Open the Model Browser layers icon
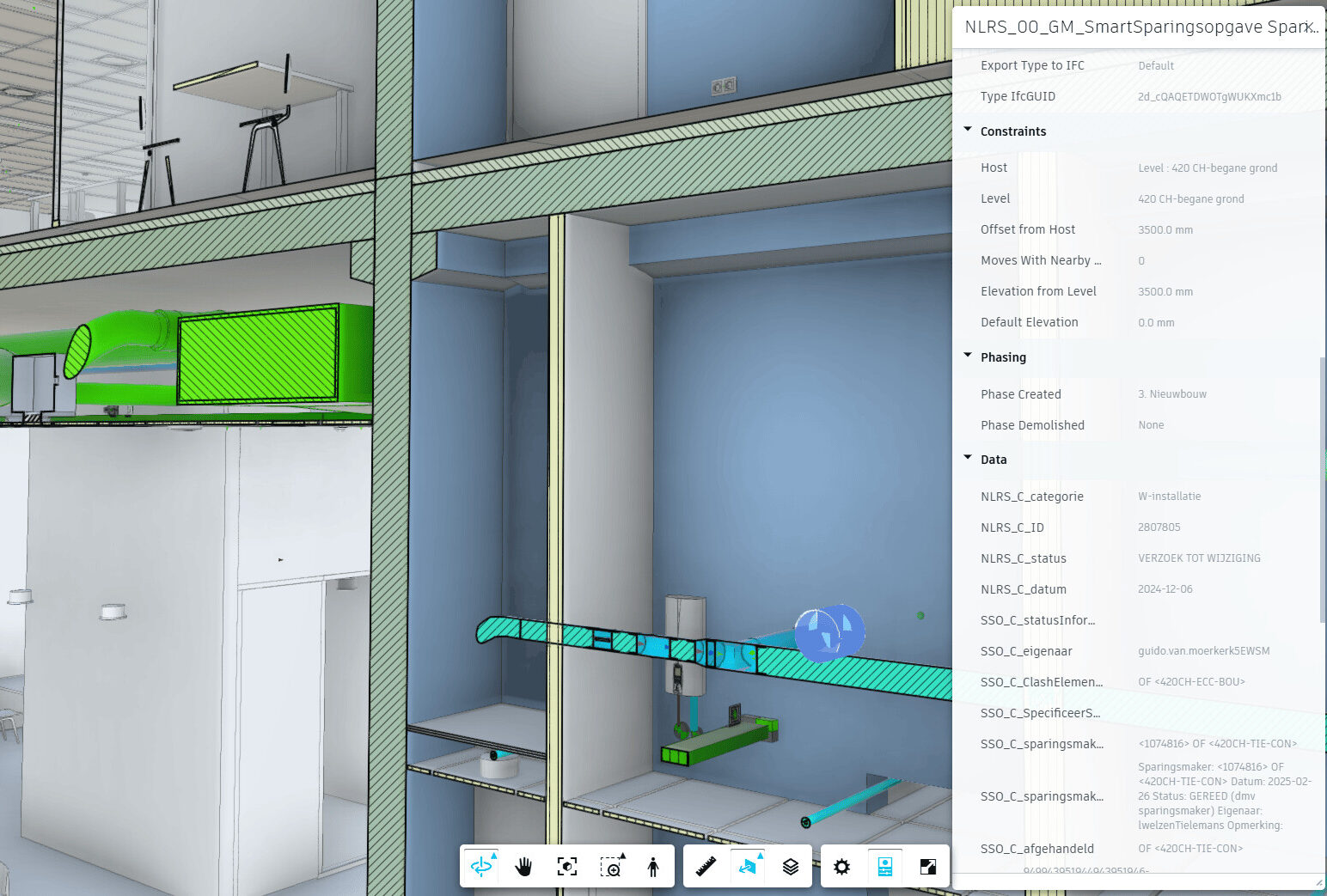Image resolution: width=1327 pixels, height=896 pixels. [791, 867]
